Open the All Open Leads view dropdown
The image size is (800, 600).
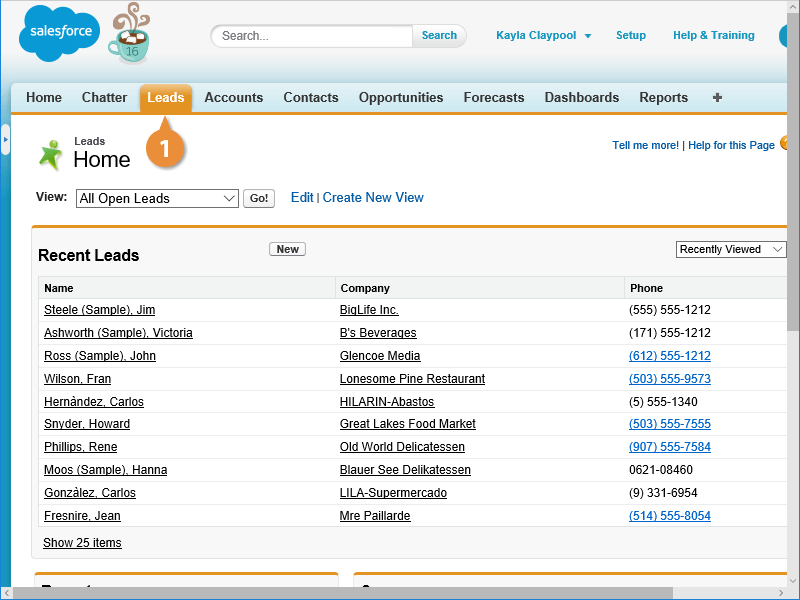pyautogui.click(x=157, y=198)
